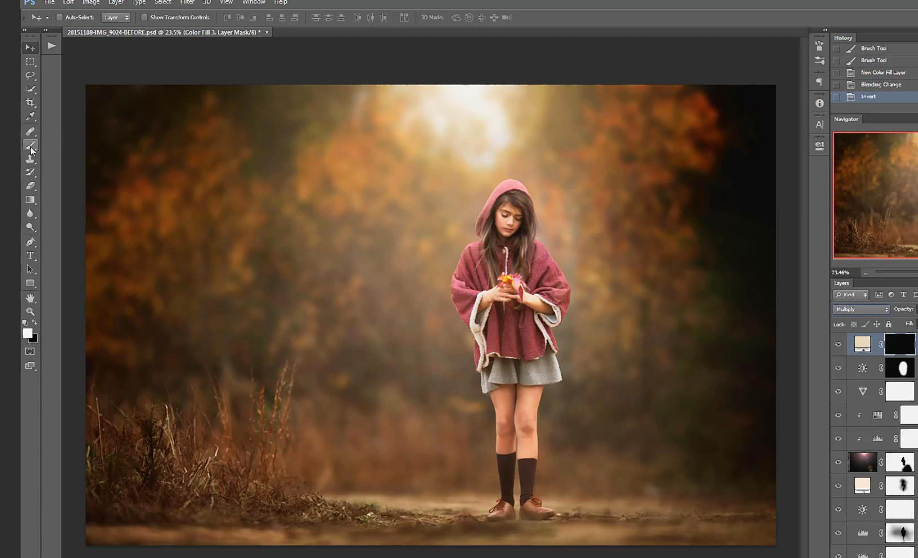The image size is (918, 558).
Task: Select the Layers panel tab
Action: pos(841,283)
